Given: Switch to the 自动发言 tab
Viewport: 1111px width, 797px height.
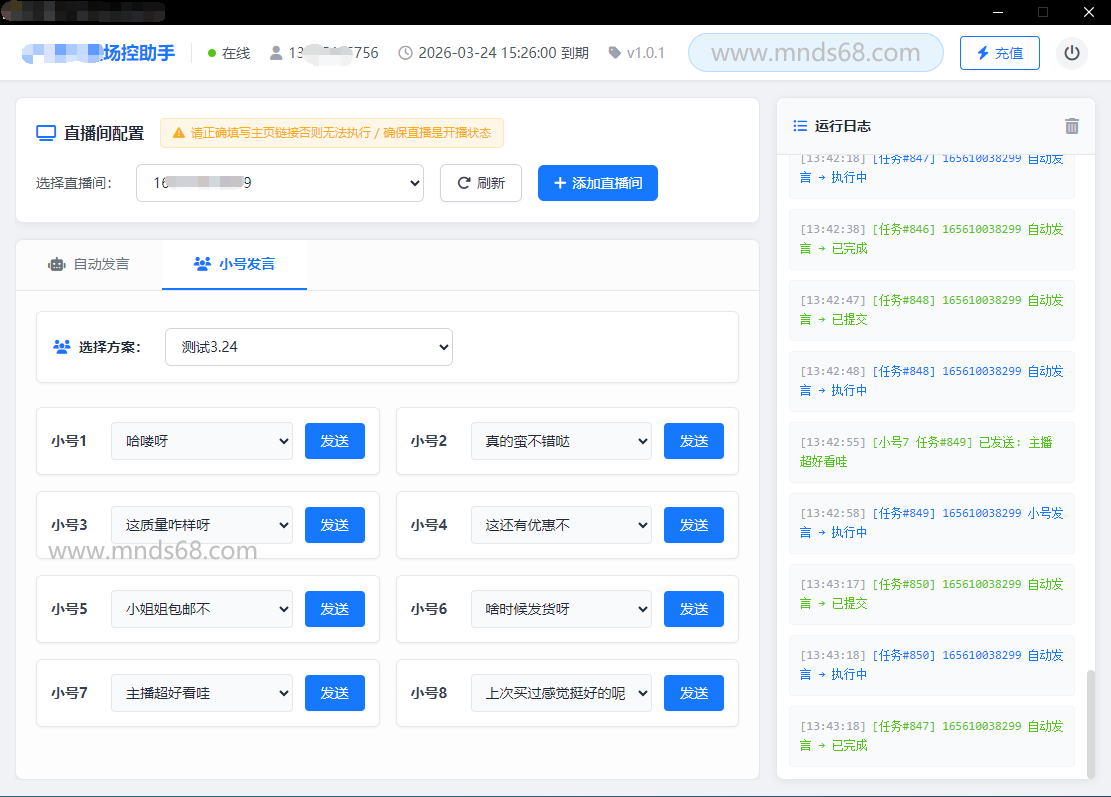Looking at the screenshot, I should pos(89,265).
